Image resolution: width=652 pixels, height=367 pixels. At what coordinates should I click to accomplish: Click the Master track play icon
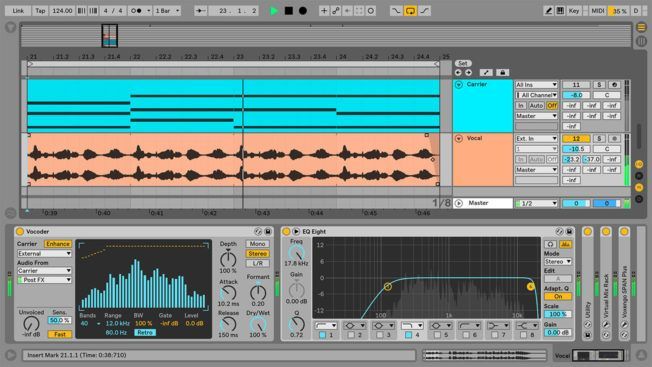click(459, 203)
